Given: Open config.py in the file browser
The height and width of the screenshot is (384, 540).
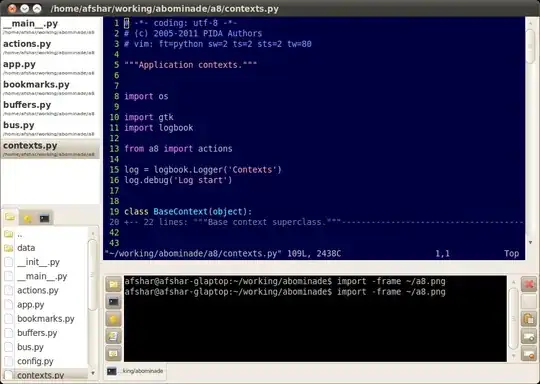Looking at the screenshot, I should [45, 361].
